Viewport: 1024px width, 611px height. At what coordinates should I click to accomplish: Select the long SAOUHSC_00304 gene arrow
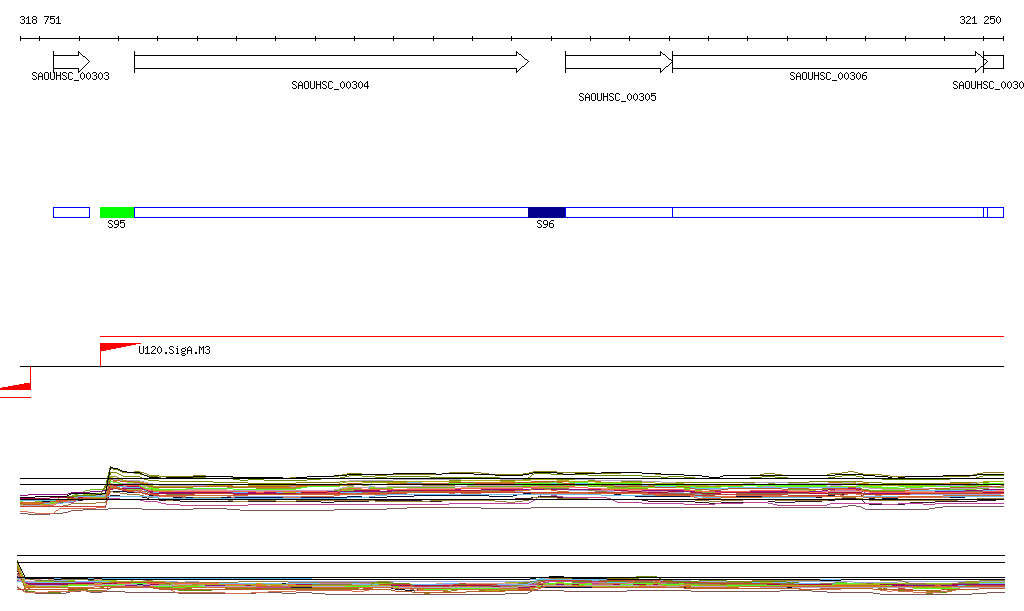click(x=330, y=62)
